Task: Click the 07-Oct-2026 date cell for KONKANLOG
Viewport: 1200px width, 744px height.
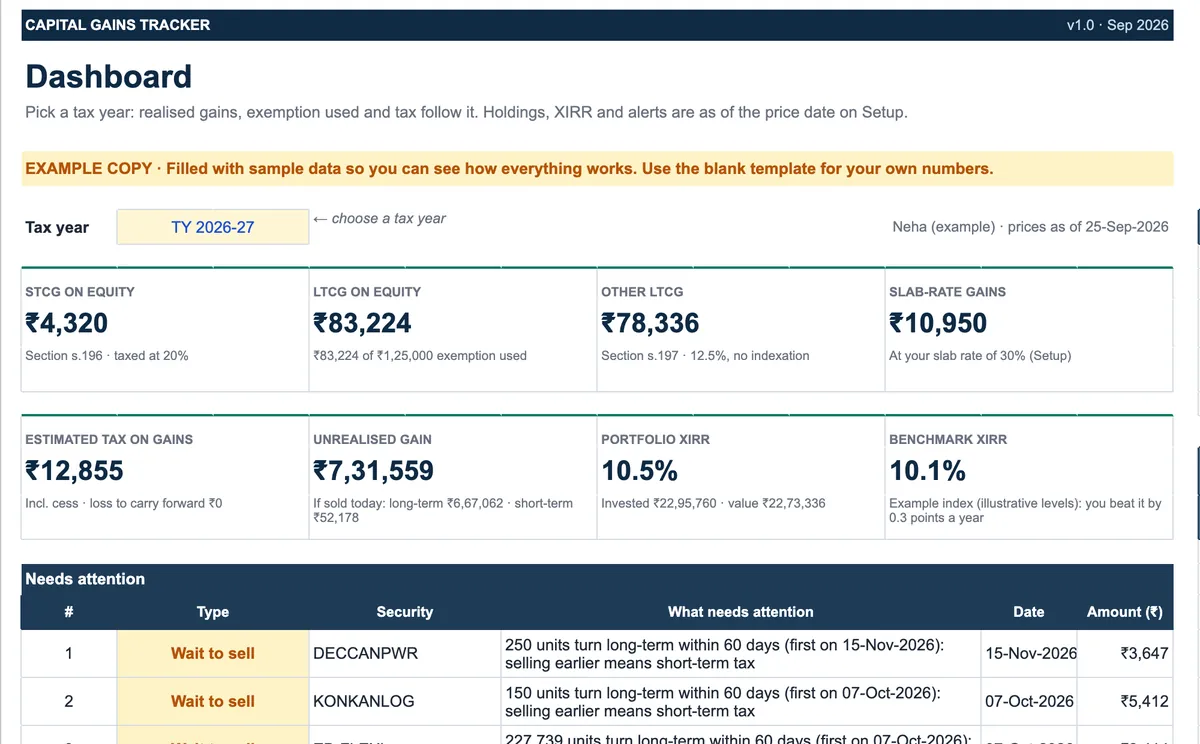Action: coord(1030,701)
